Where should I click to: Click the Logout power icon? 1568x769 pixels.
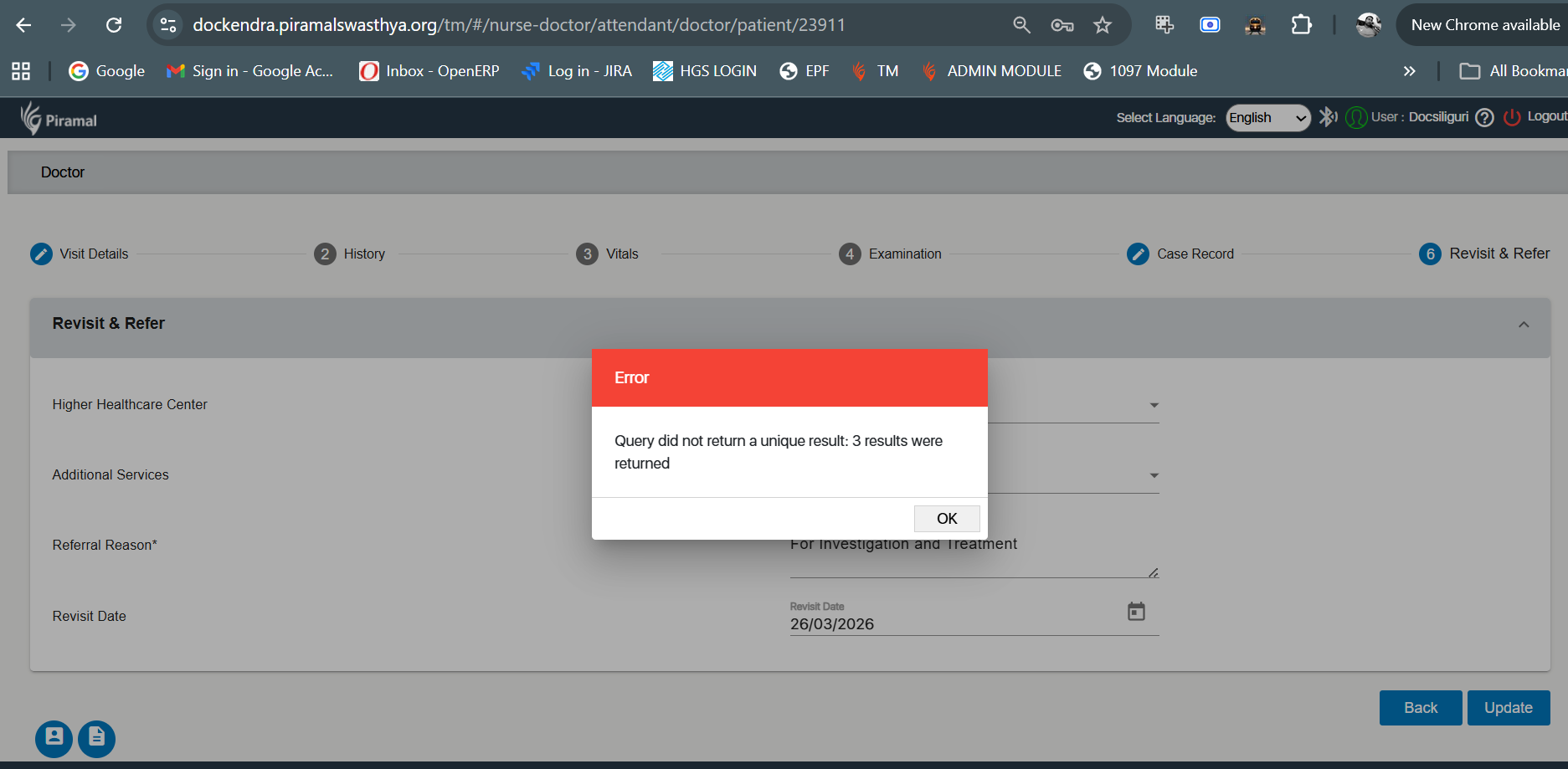1512,118
